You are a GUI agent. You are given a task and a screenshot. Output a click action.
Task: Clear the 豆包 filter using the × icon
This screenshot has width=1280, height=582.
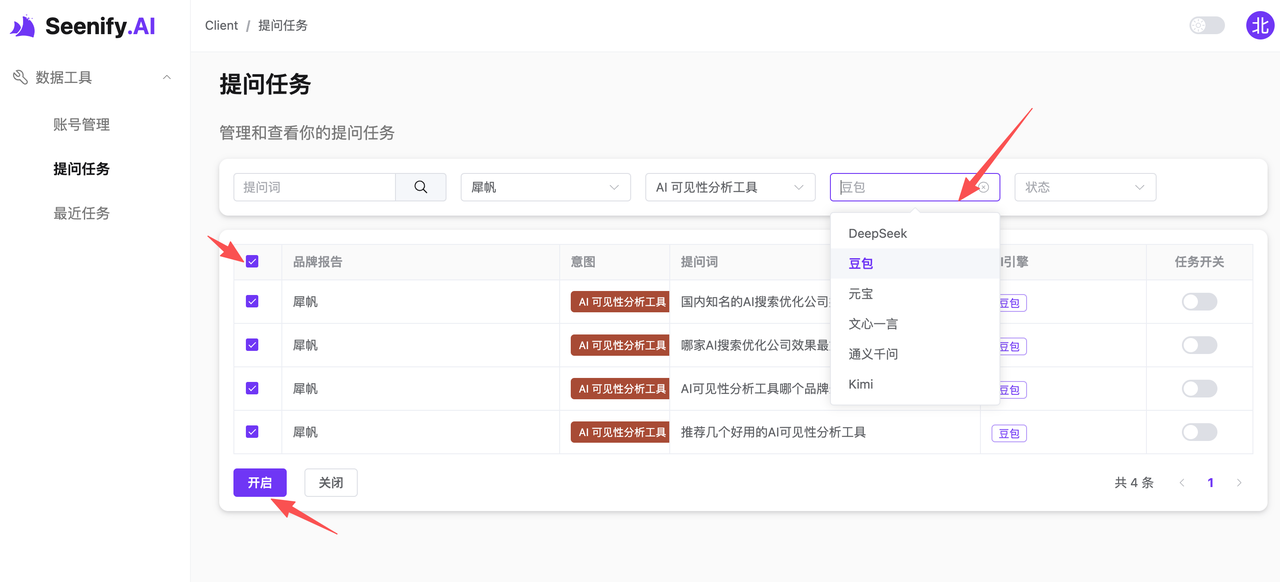click(982, 187)
